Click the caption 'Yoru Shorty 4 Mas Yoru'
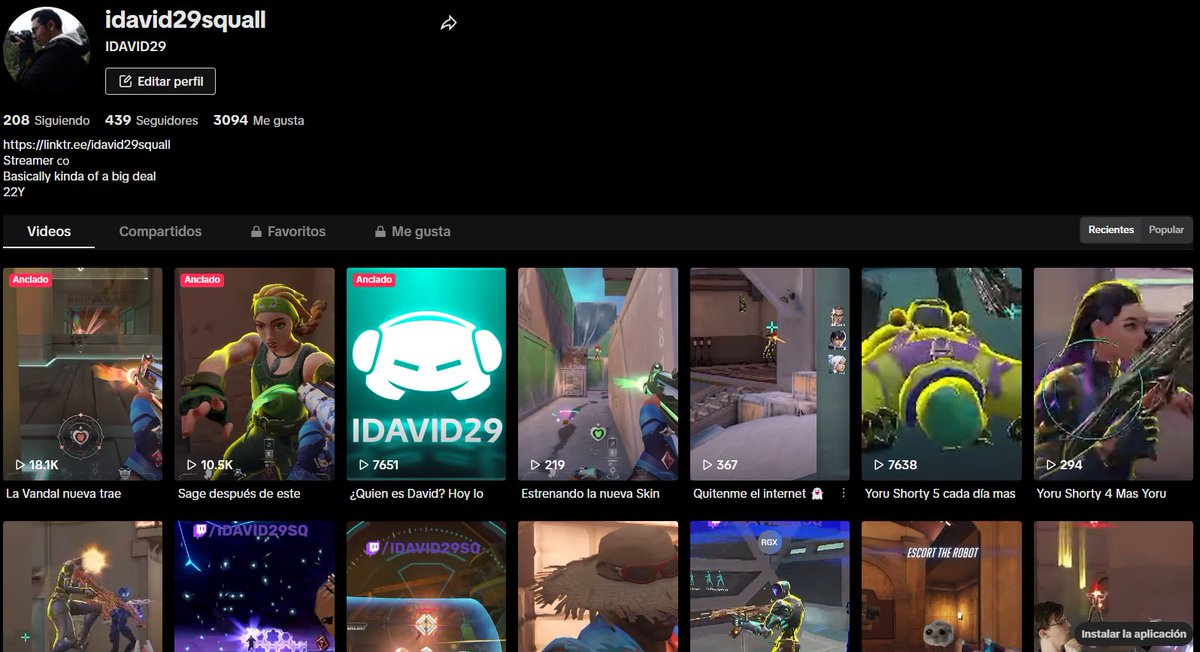The width and height of the screenshot is (1200, 652). pyautogui.click(x=1102, y=494)
